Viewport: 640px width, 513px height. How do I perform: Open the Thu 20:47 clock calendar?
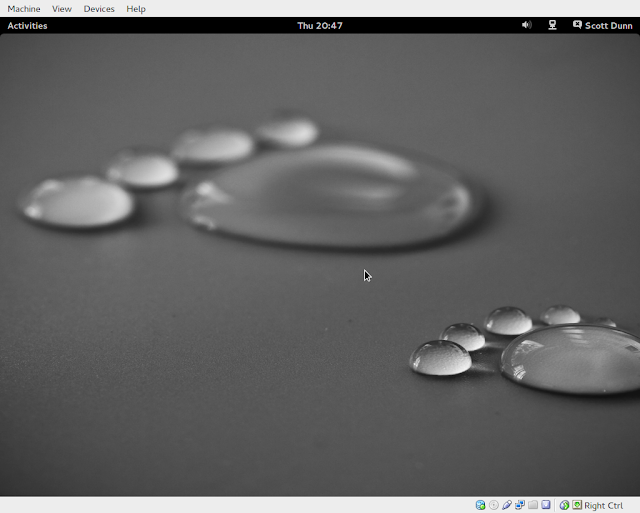(x=320, y=25)
